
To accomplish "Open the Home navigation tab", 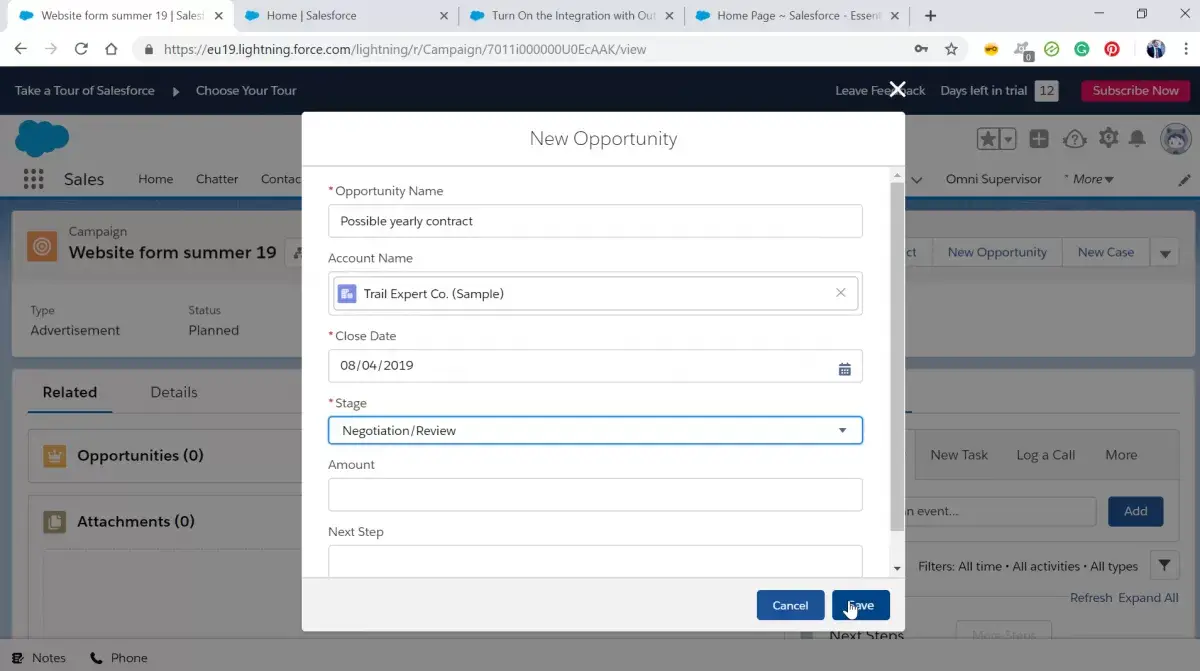I will click(x=155, y=179).
